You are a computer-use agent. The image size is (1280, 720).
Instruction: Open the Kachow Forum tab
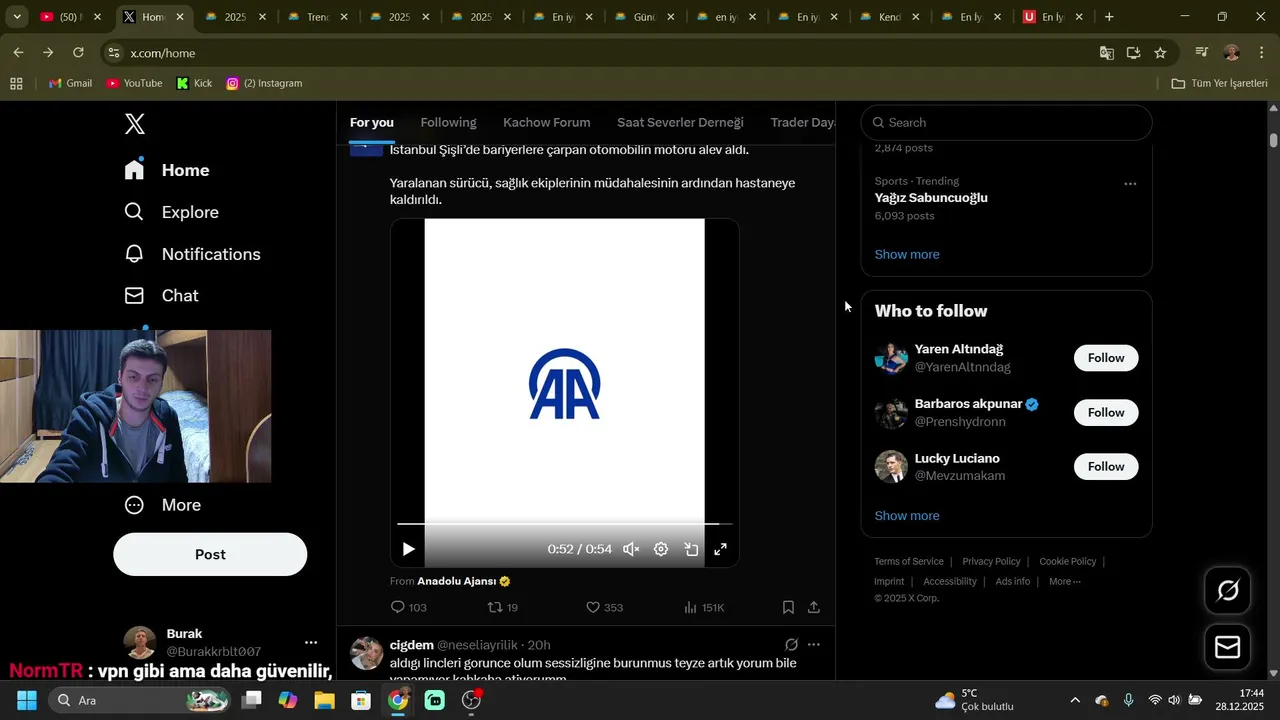pos(546,123)
